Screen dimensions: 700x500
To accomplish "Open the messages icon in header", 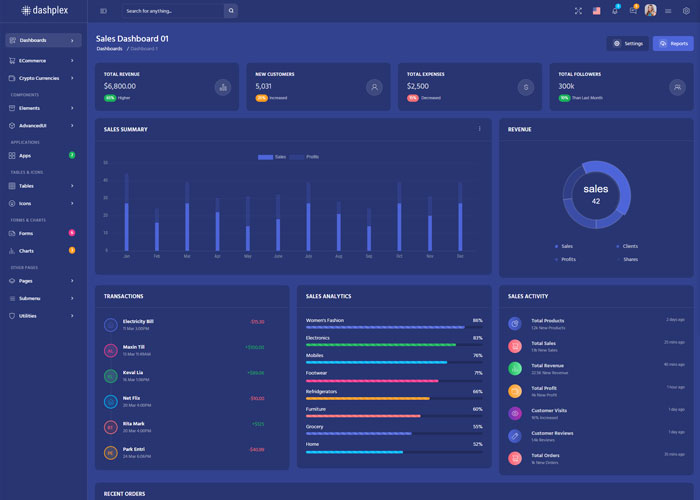I will 632,11.
